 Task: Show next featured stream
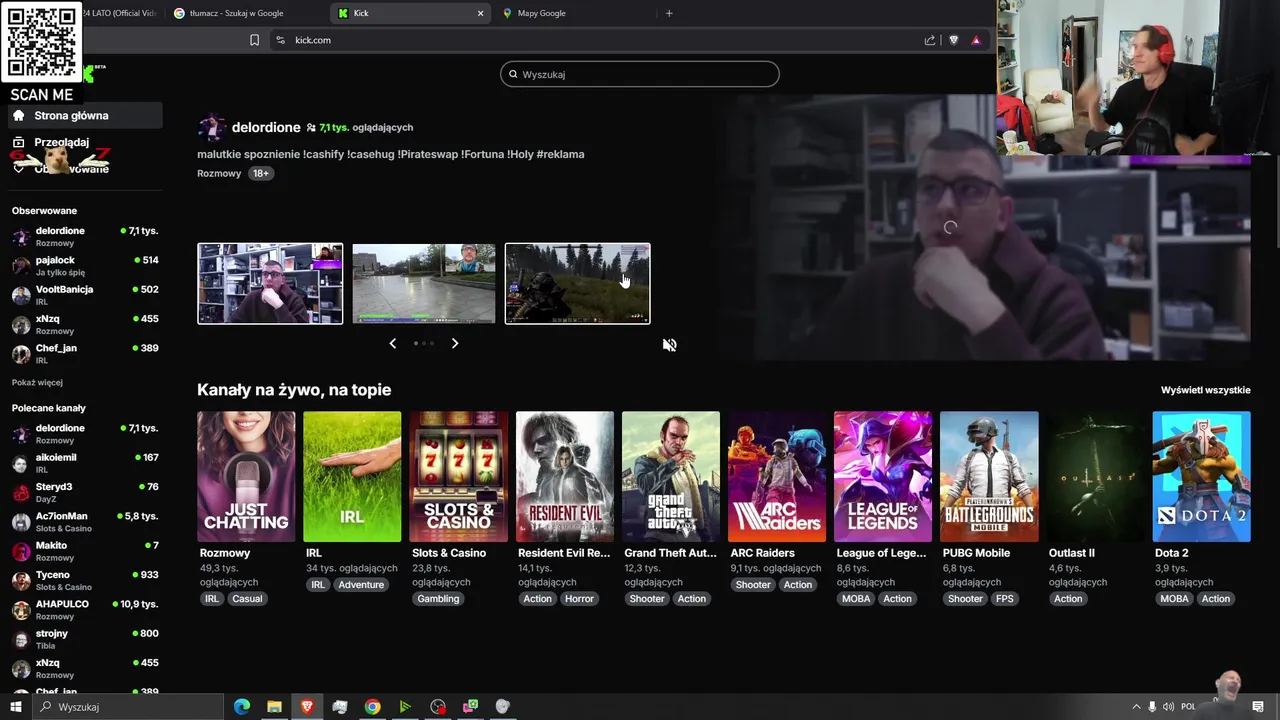455,343
